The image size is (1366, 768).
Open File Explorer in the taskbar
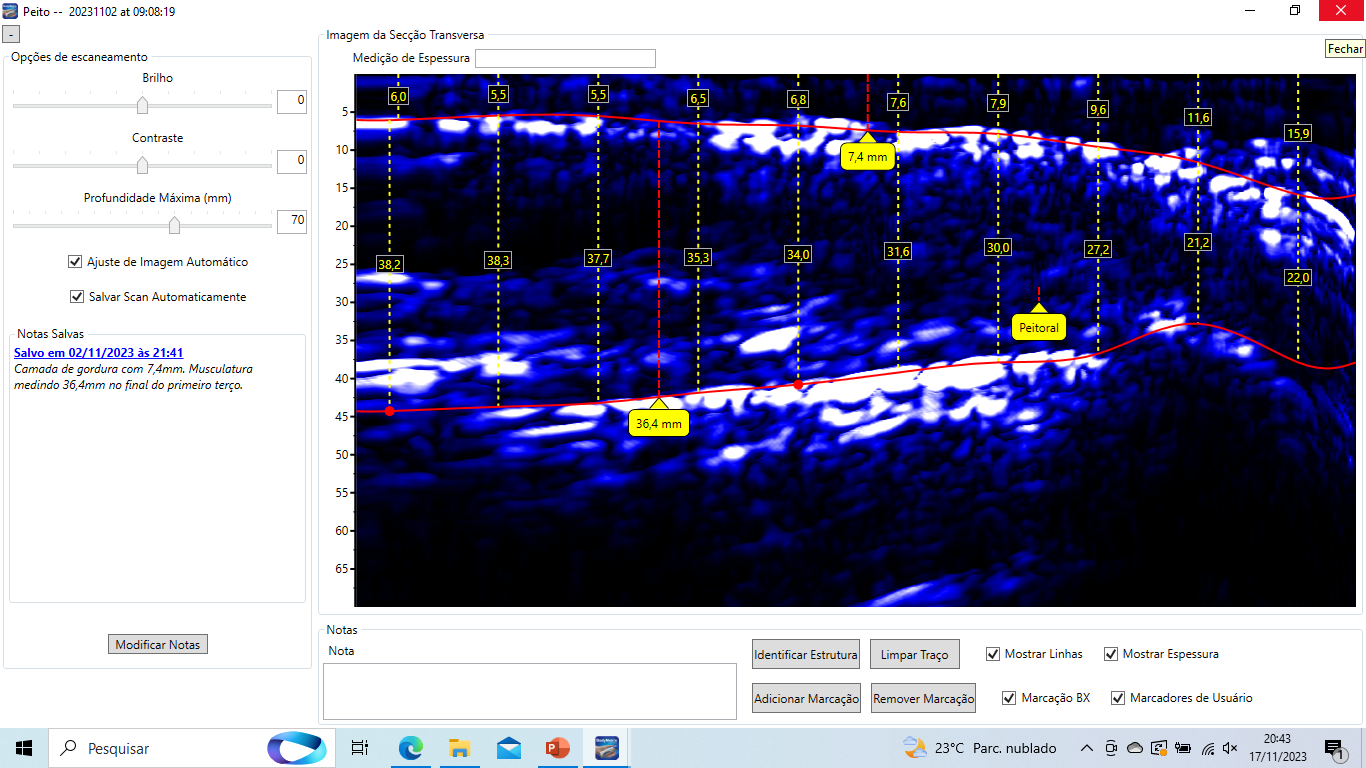[x=459, y=748]
